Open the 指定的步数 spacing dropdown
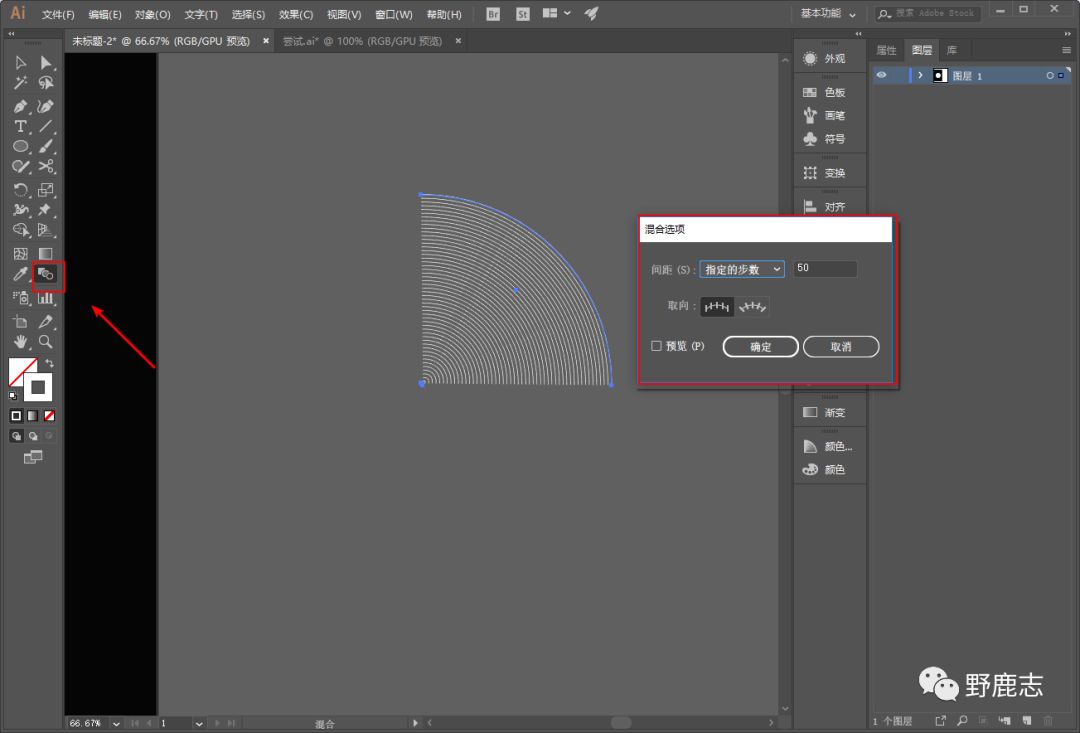Screen dimensions: 1080x733 point(741,269)
